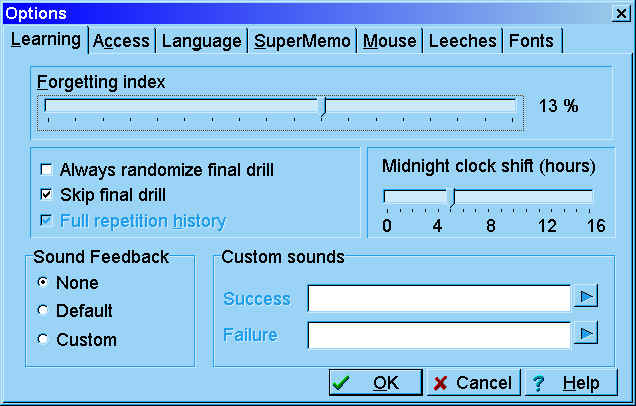636x406 pixels.
Task: Open Help for options dialog
Action: 568,383
